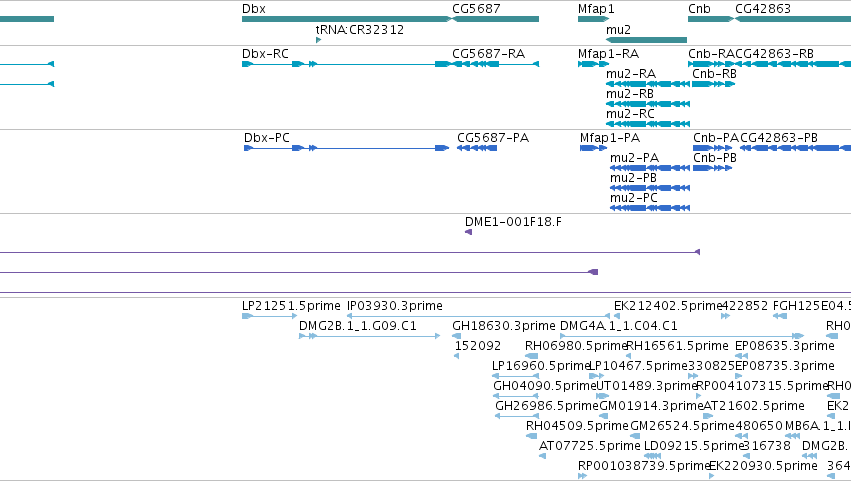851x481 pixels.
Task: Select the LP16960.5prime EST
Action: coord(516,377)
